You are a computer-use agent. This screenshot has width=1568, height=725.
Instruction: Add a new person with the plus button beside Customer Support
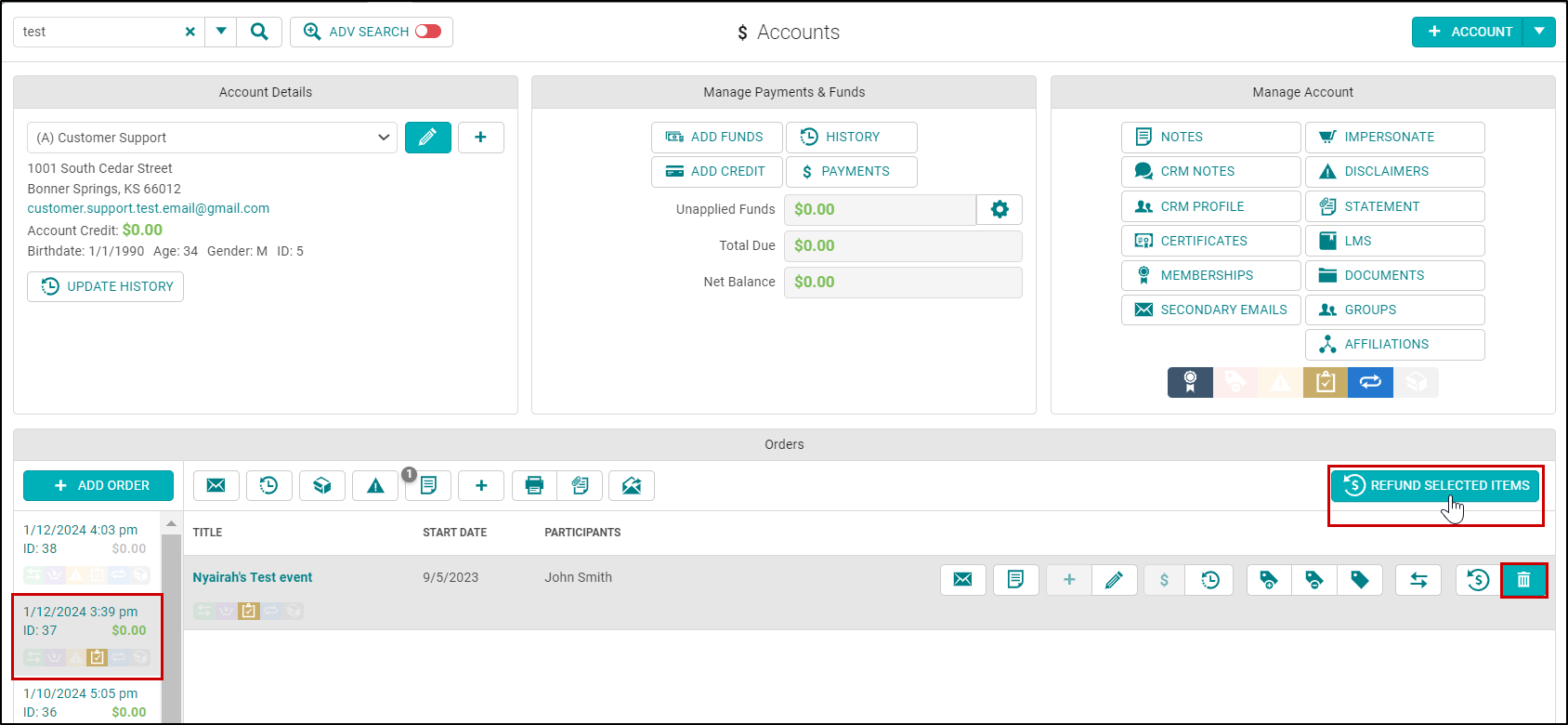tap(481, 138)
